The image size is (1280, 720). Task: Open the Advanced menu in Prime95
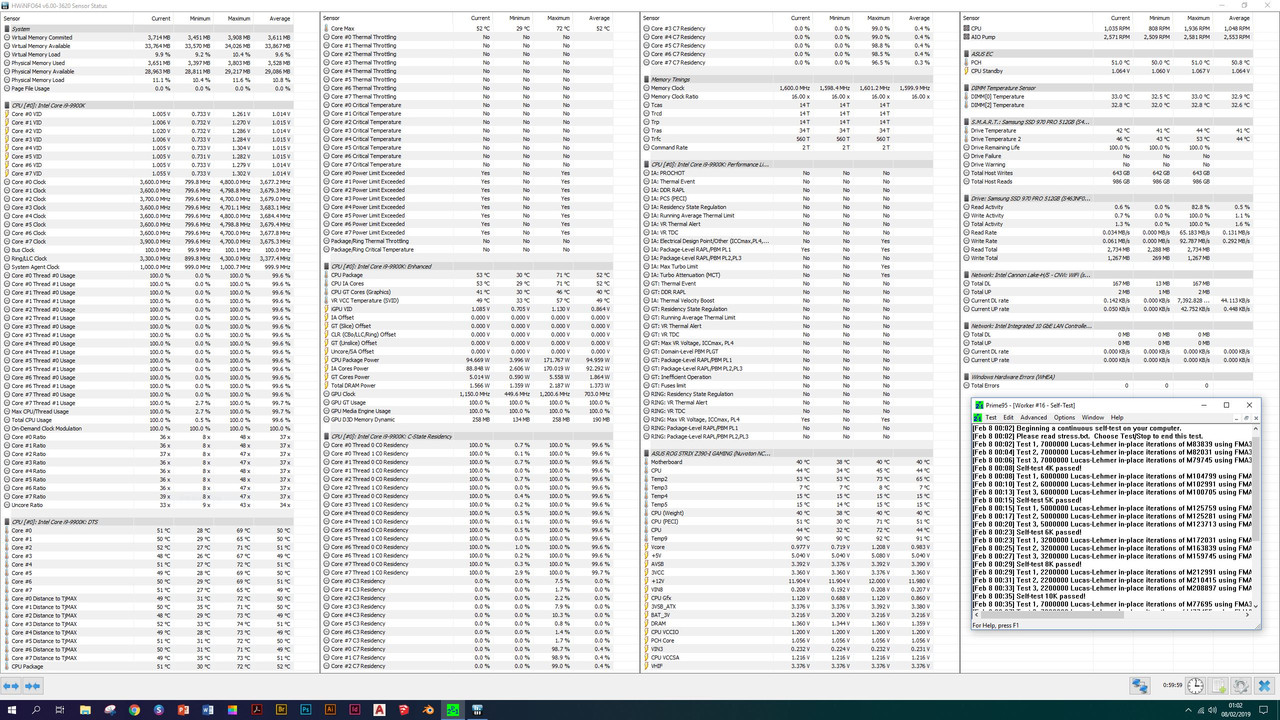[x=1033, y=417]
